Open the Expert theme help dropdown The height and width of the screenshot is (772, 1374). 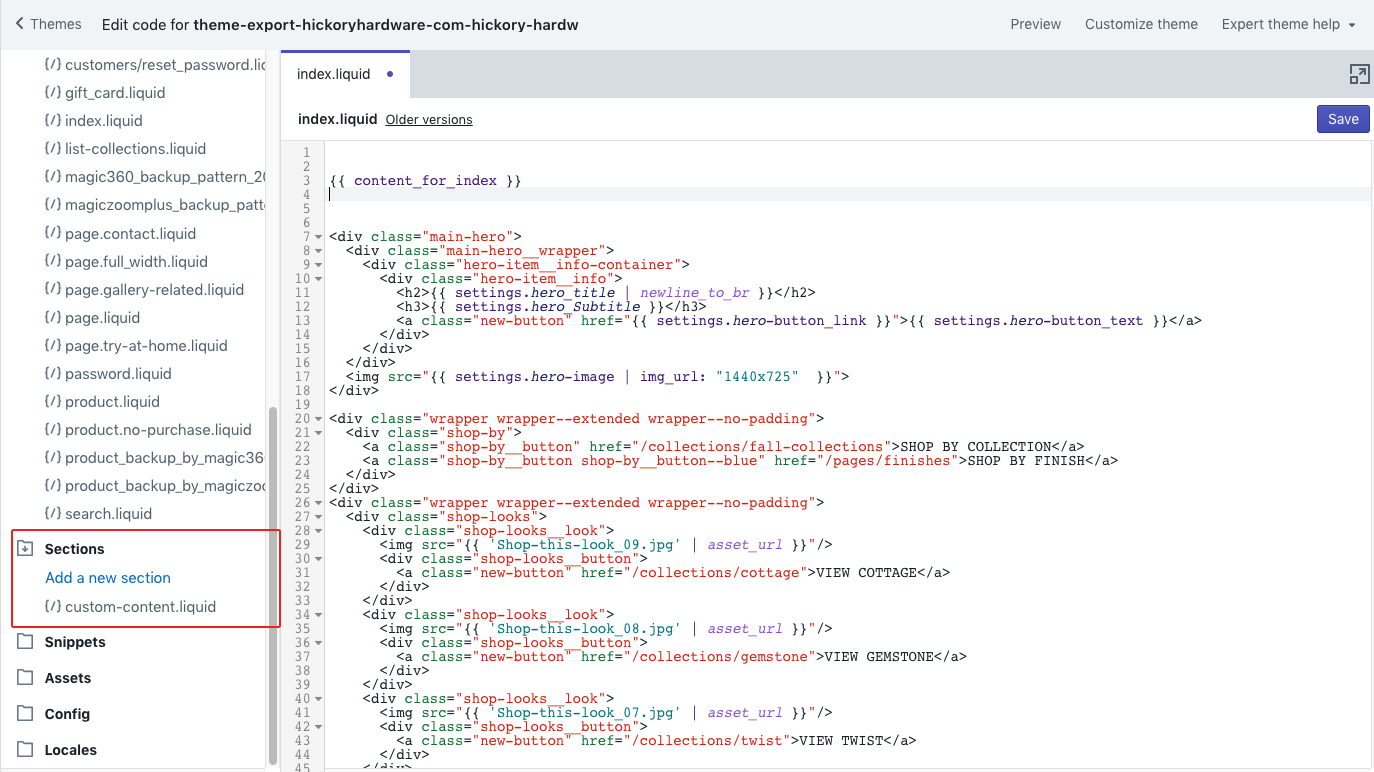[x=1288, y=24]
